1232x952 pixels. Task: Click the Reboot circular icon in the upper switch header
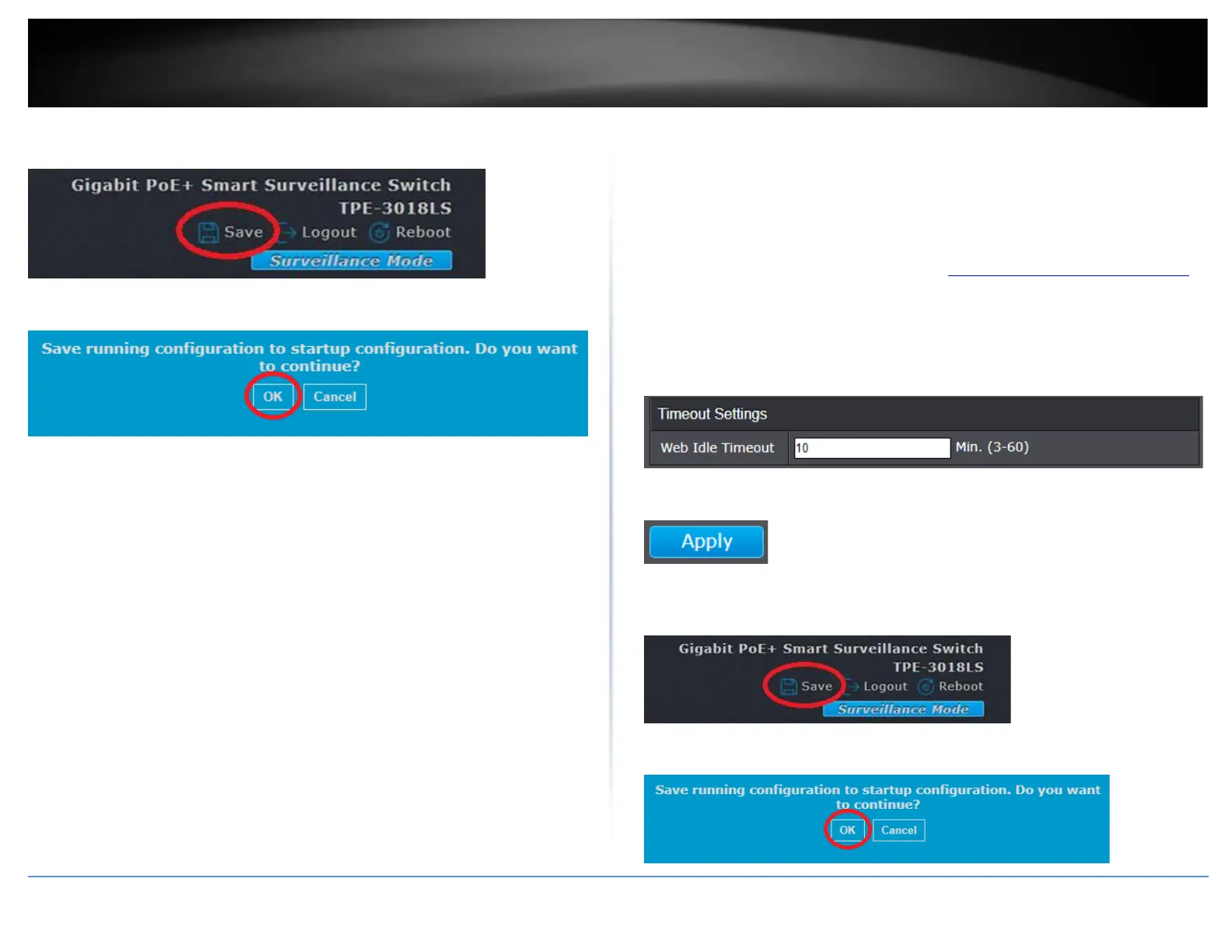click(380, 233)
